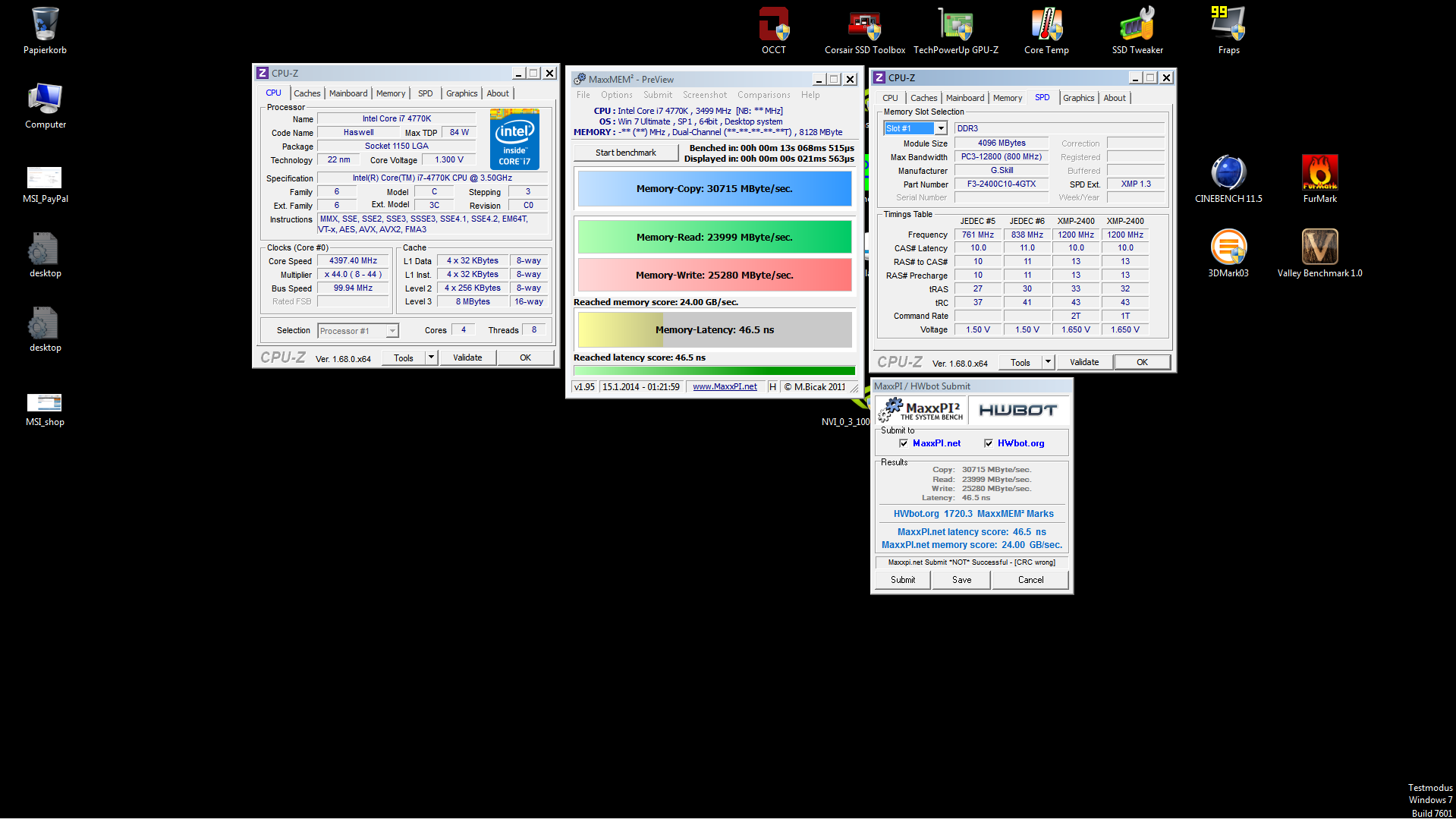This screenshot has width=1456, height=819.
Task: Click OK in left CPU-Z window
Action: [526, 358]
